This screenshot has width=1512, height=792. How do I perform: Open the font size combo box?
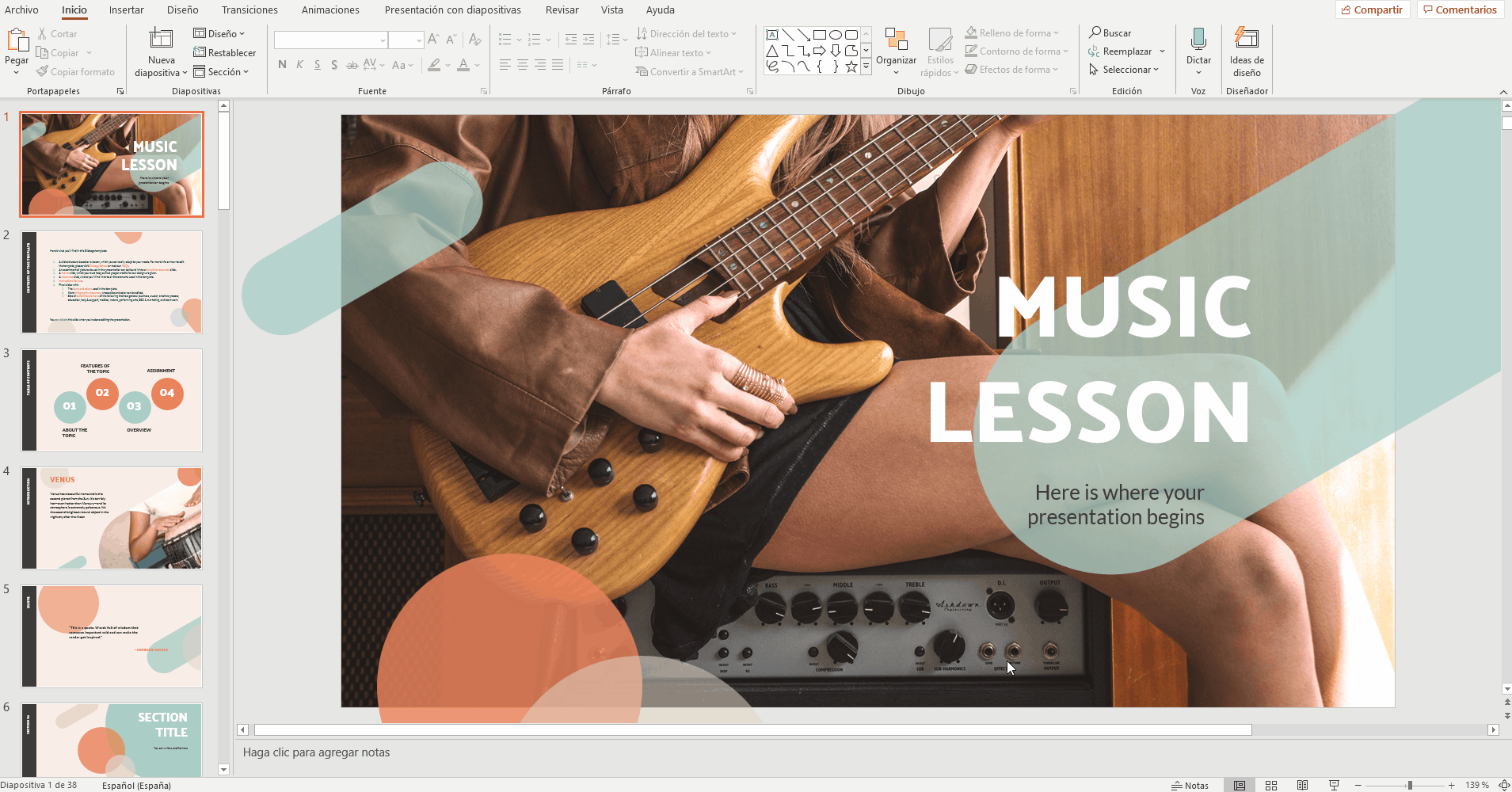(406, 40)
